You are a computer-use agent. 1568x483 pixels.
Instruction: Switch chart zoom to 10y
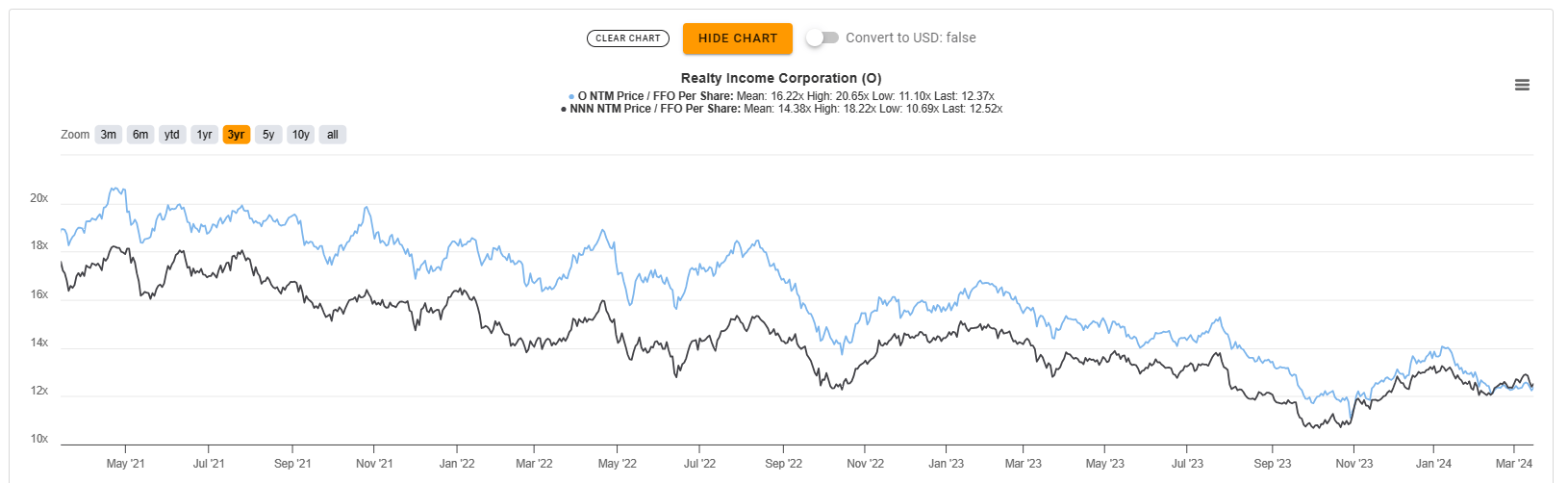click(x=301, y=135)
